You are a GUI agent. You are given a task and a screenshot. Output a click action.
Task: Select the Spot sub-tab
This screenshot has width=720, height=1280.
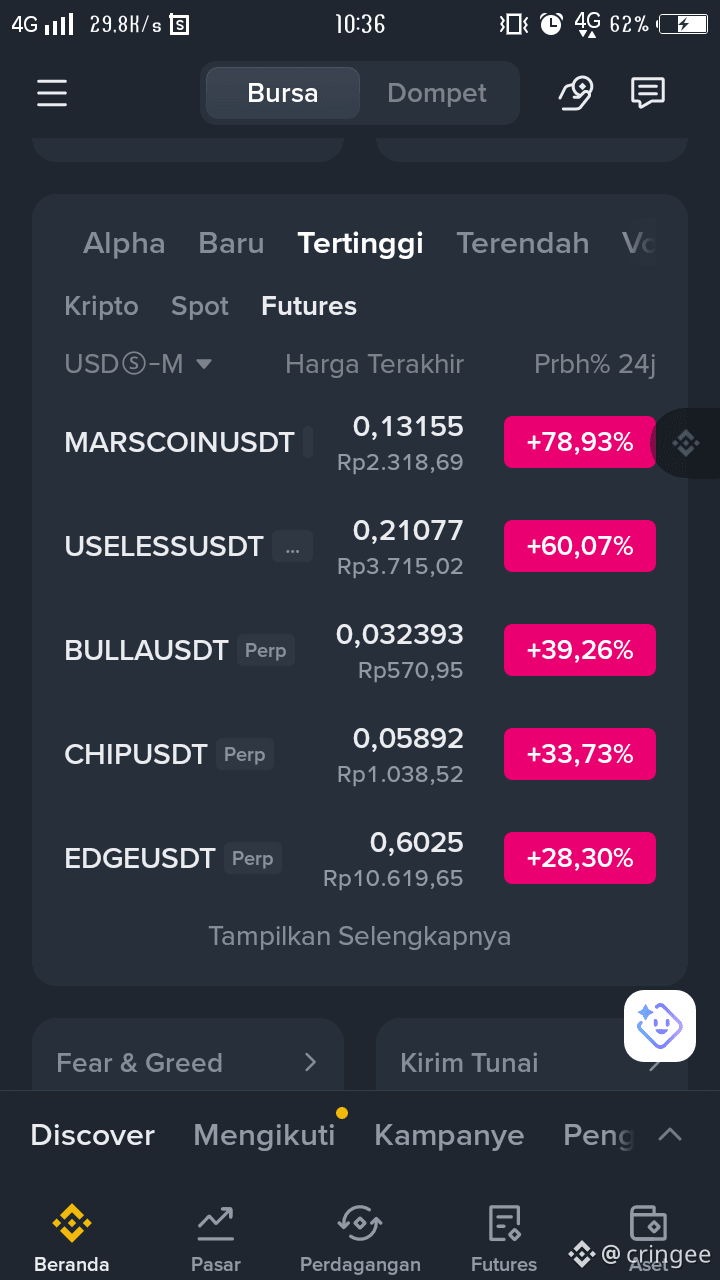200,306
